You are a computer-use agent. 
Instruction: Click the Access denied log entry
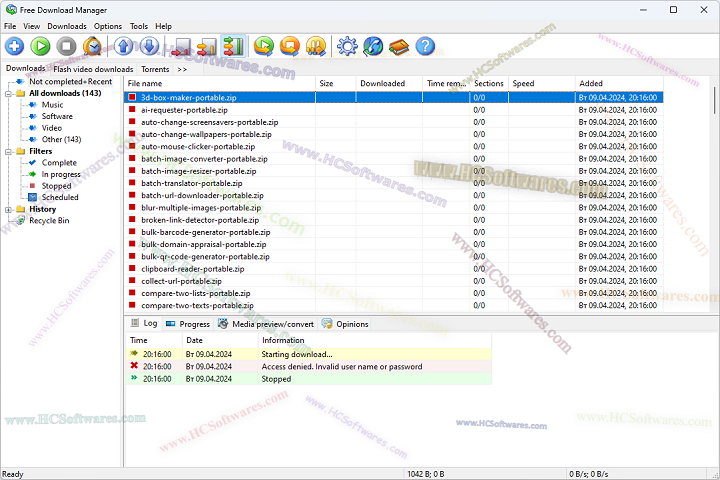pyautogui.click(x=309, y=367)
